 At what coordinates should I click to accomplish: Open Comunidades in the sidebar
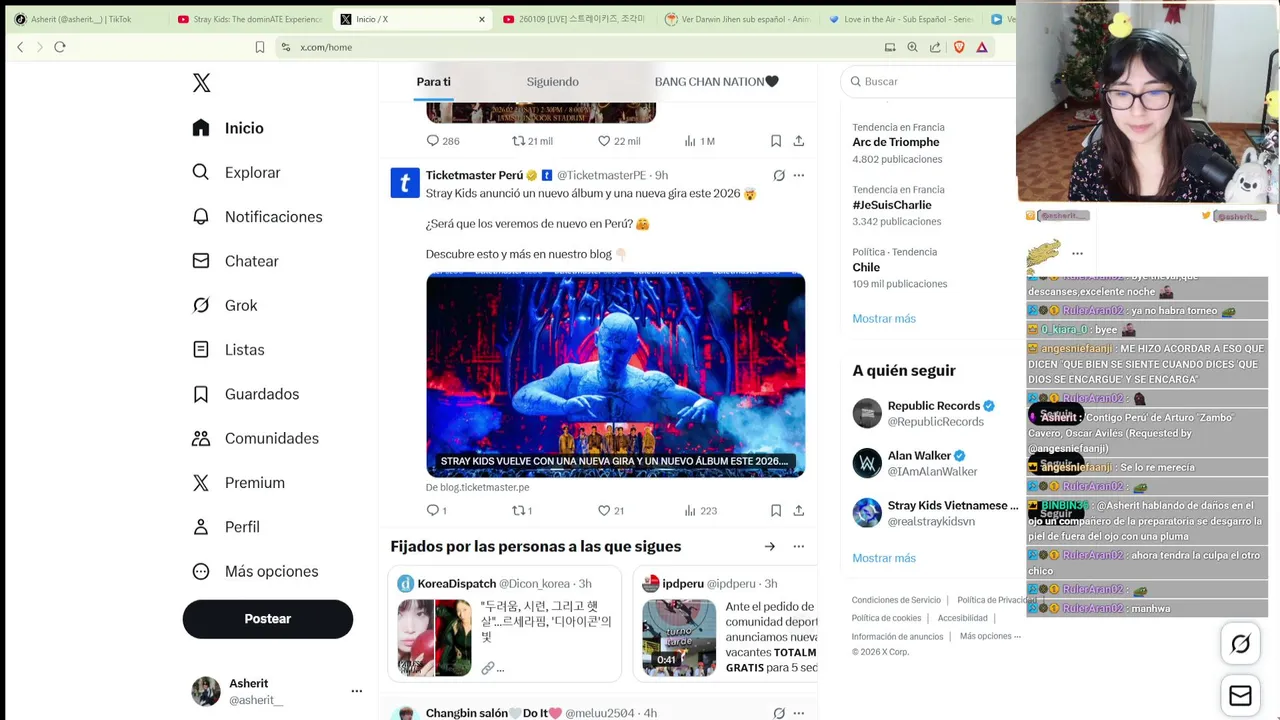(255, 438)
